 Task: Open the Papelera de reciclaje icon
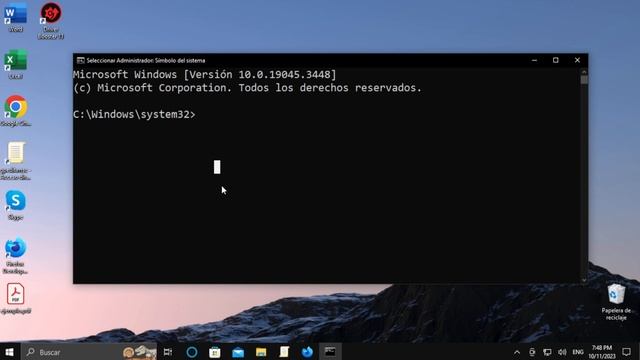[x=616, y=302]
